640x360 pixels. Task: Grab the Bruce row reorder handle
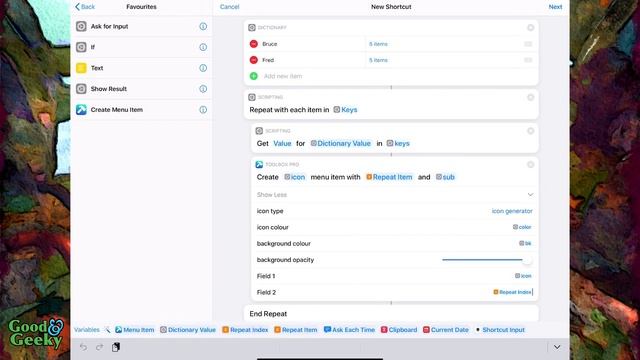click(528, 44)
